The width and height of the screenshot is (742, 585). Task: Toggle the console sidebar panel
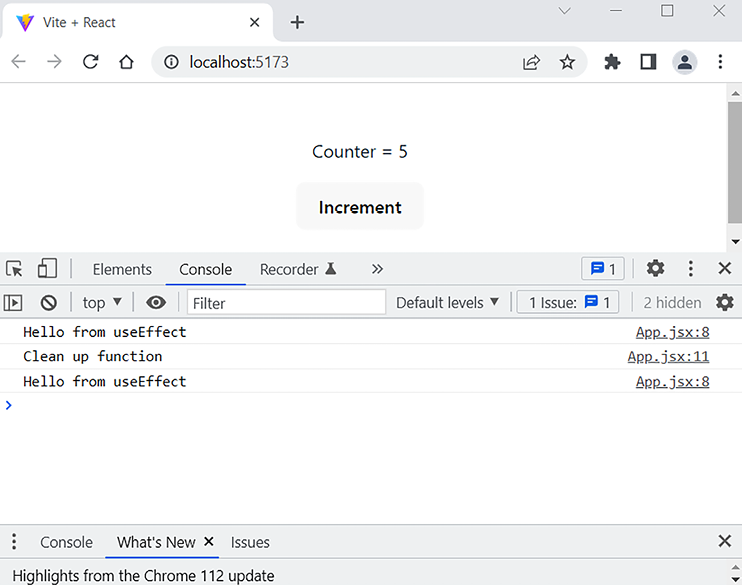point(13,303)
